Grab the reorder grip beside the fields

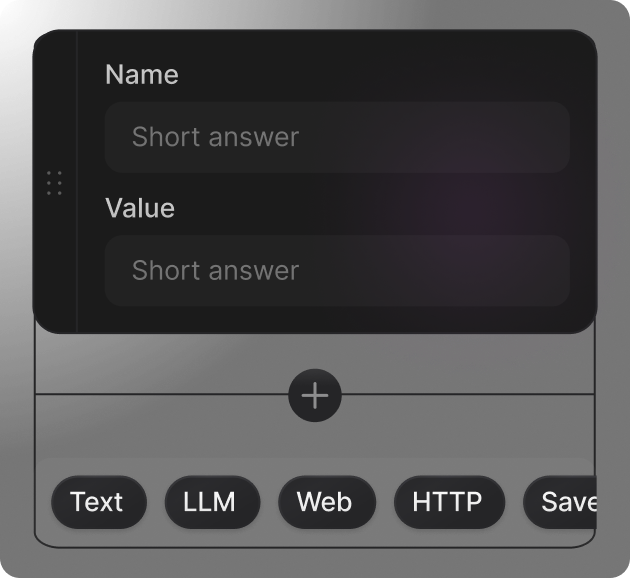click(x=54, y=183)
